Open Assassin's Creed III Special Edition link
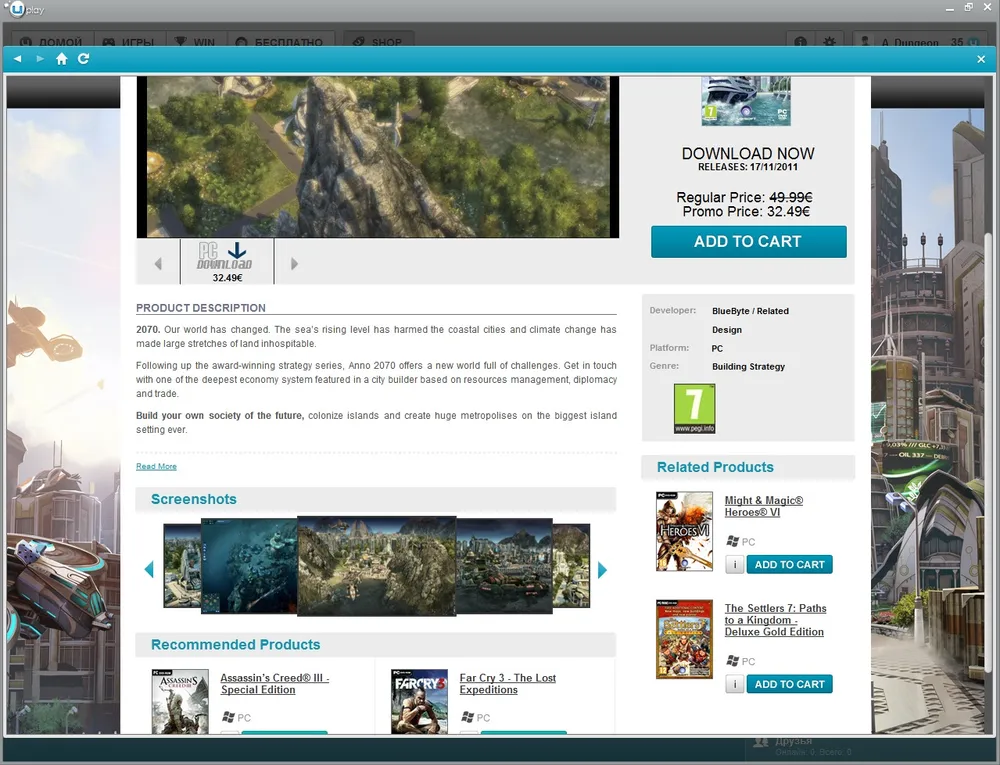Screen dimensions: 1000x765 274,684
